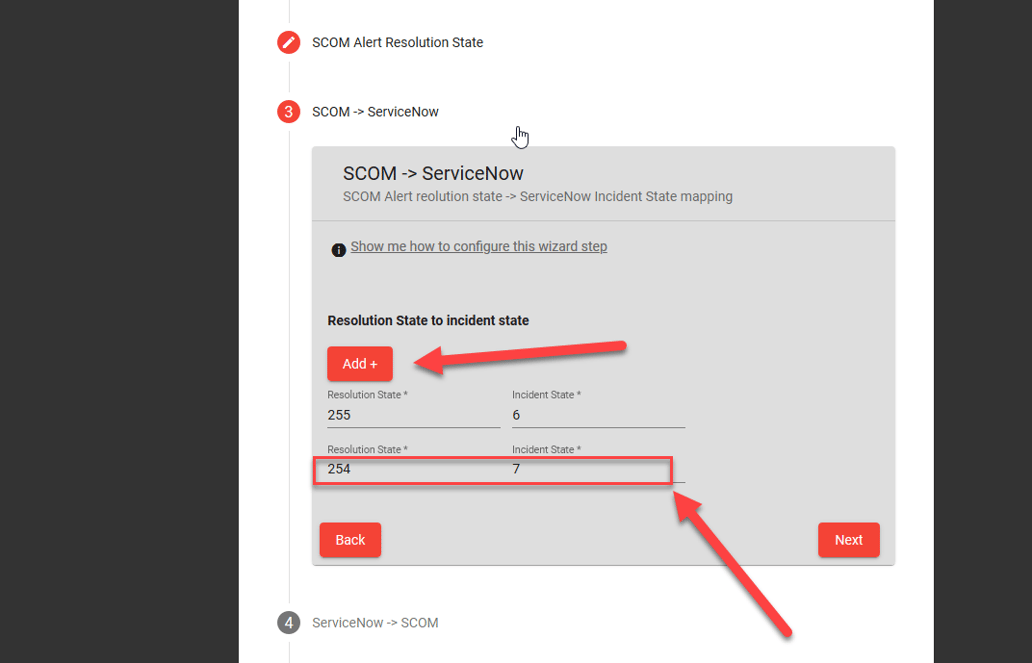This screenshot has height=663, width=1032.
Task: Click the Next button
Action: pos(848,539)
